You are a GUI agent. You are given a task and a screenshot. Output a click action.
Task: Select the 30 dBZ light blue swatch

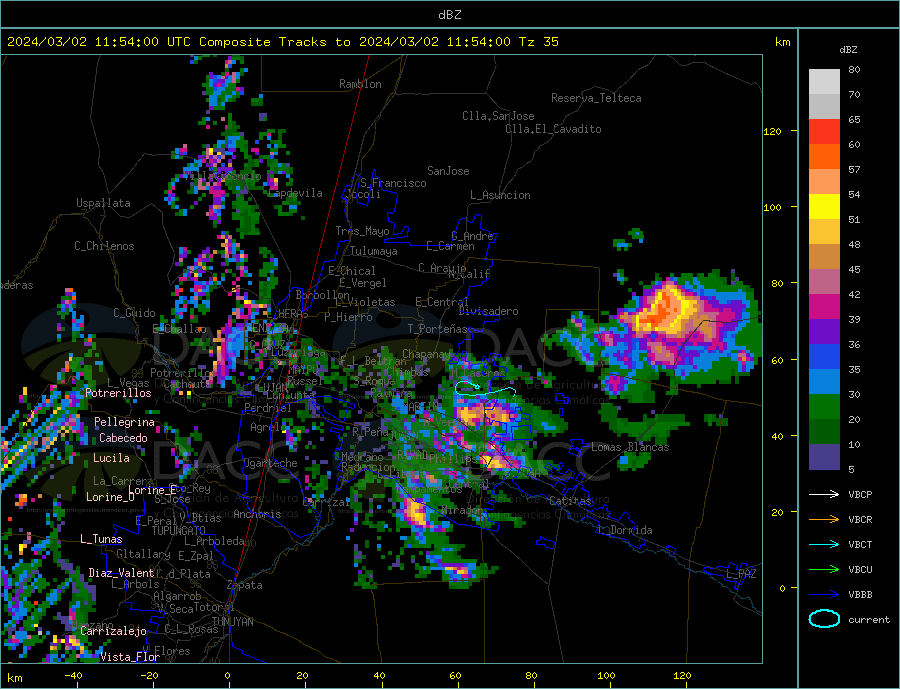click(x=824, y=382)
